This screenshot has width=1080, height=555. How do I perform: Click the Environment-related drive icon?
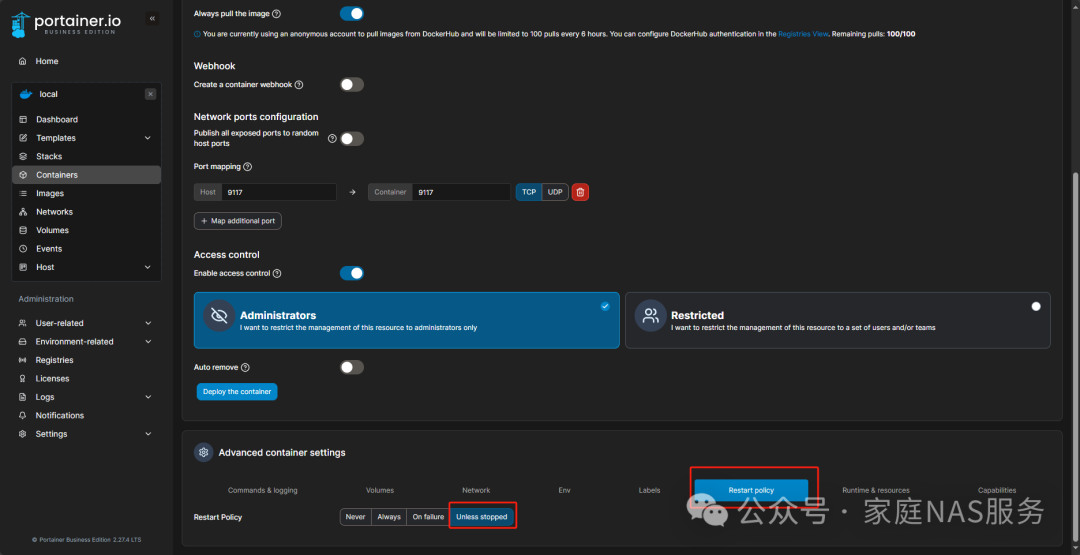click(x=22, y=342)
